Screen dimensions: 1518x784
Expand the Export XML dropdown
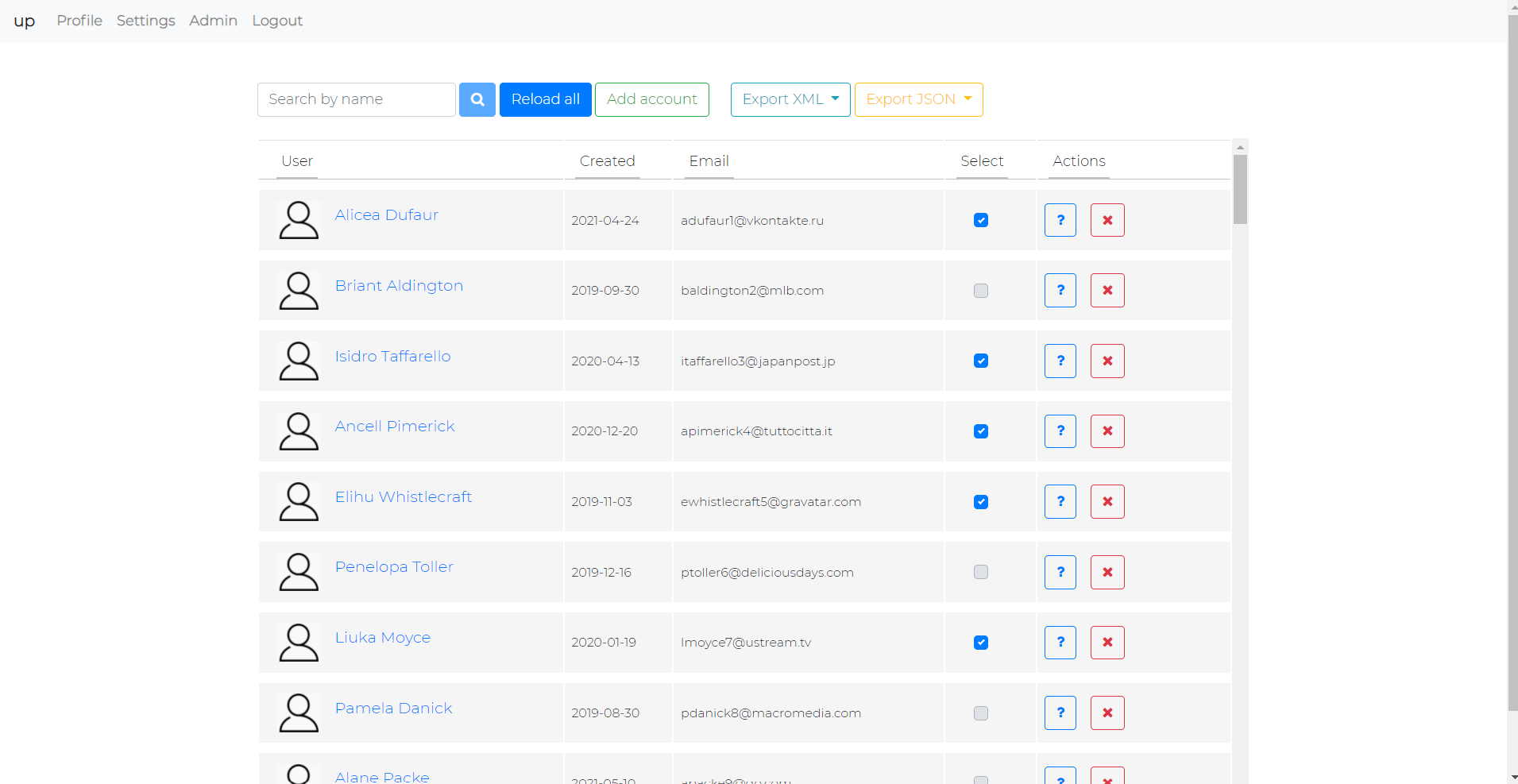pyautogui.click(x=790, y=99)
